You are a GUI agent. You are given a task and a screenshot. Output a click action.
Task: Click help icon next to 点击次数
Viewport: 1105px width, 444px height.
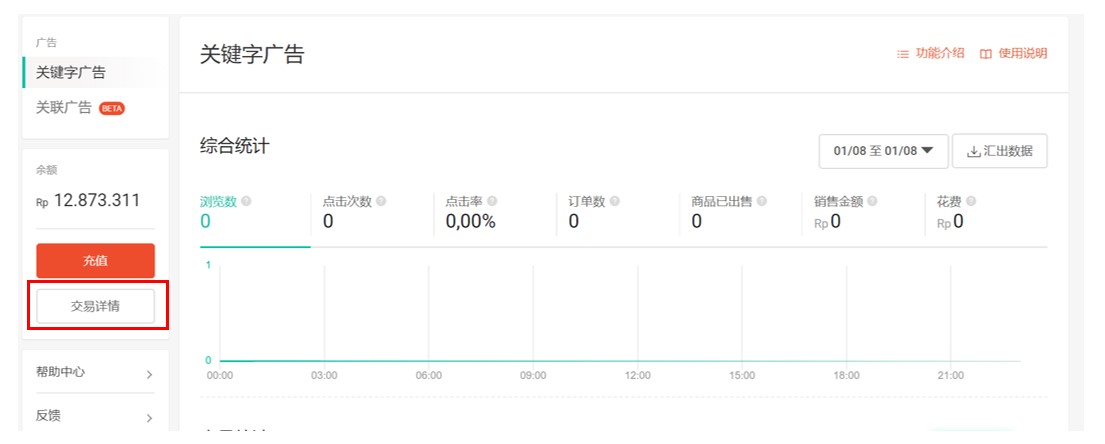pos(381,201)
